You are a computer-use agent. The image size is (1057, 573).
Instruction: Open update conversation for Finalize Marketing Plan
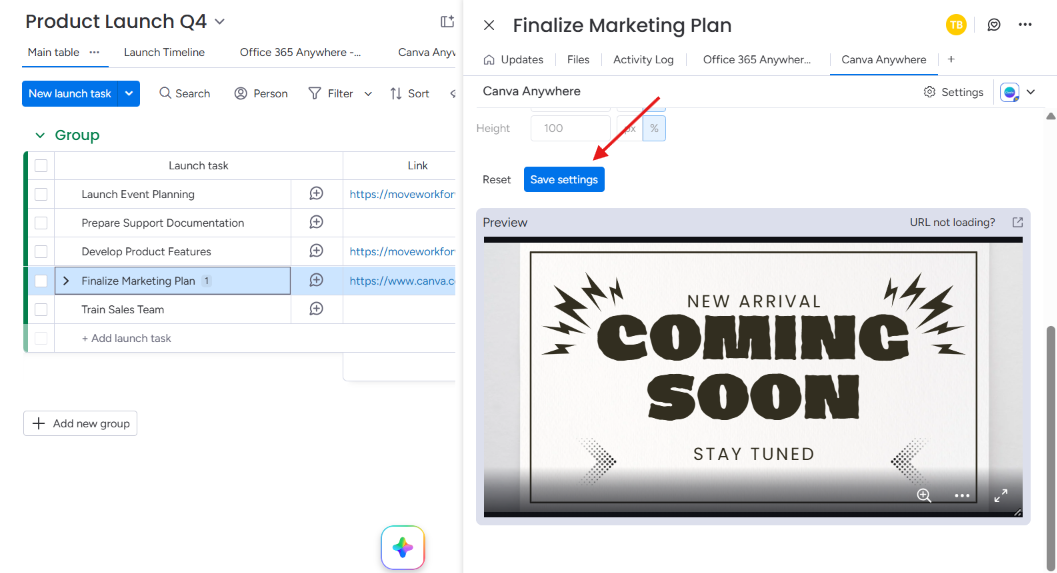pos(316,280)
